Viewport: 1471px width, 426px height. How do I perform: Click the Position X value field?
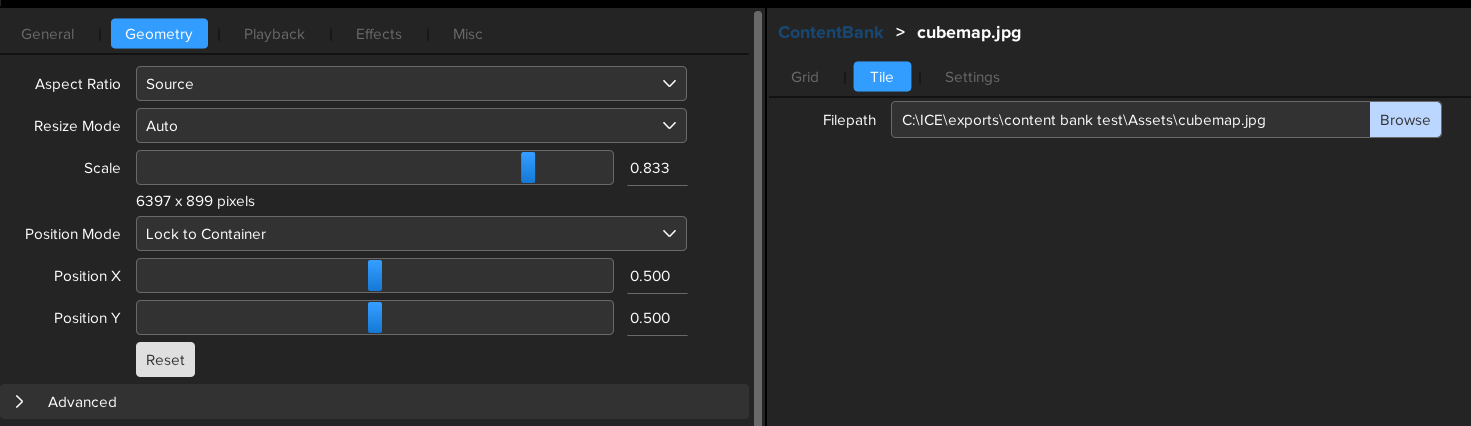tap(656, 276)
